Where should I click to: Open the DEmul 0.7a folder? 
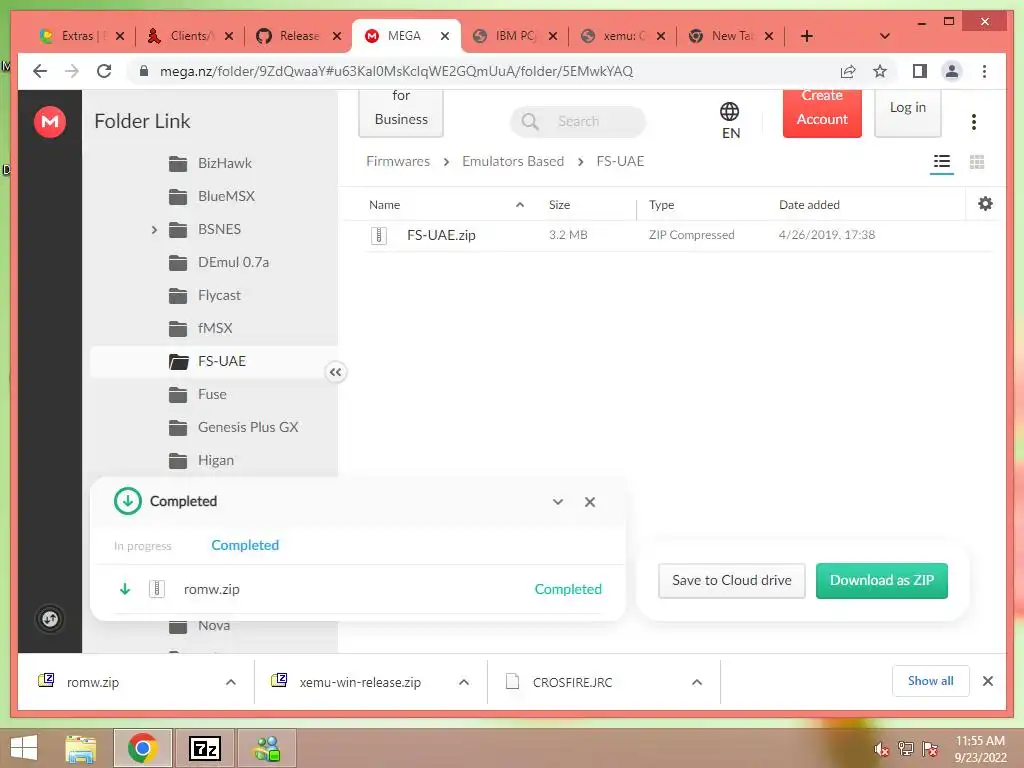tap(233, 262)
